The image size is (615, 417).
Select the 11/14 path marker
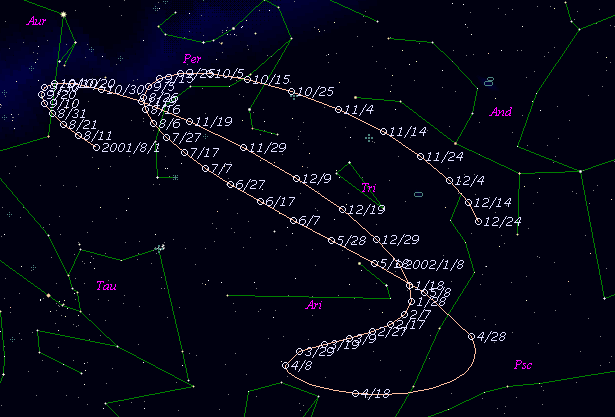[384, 131]
